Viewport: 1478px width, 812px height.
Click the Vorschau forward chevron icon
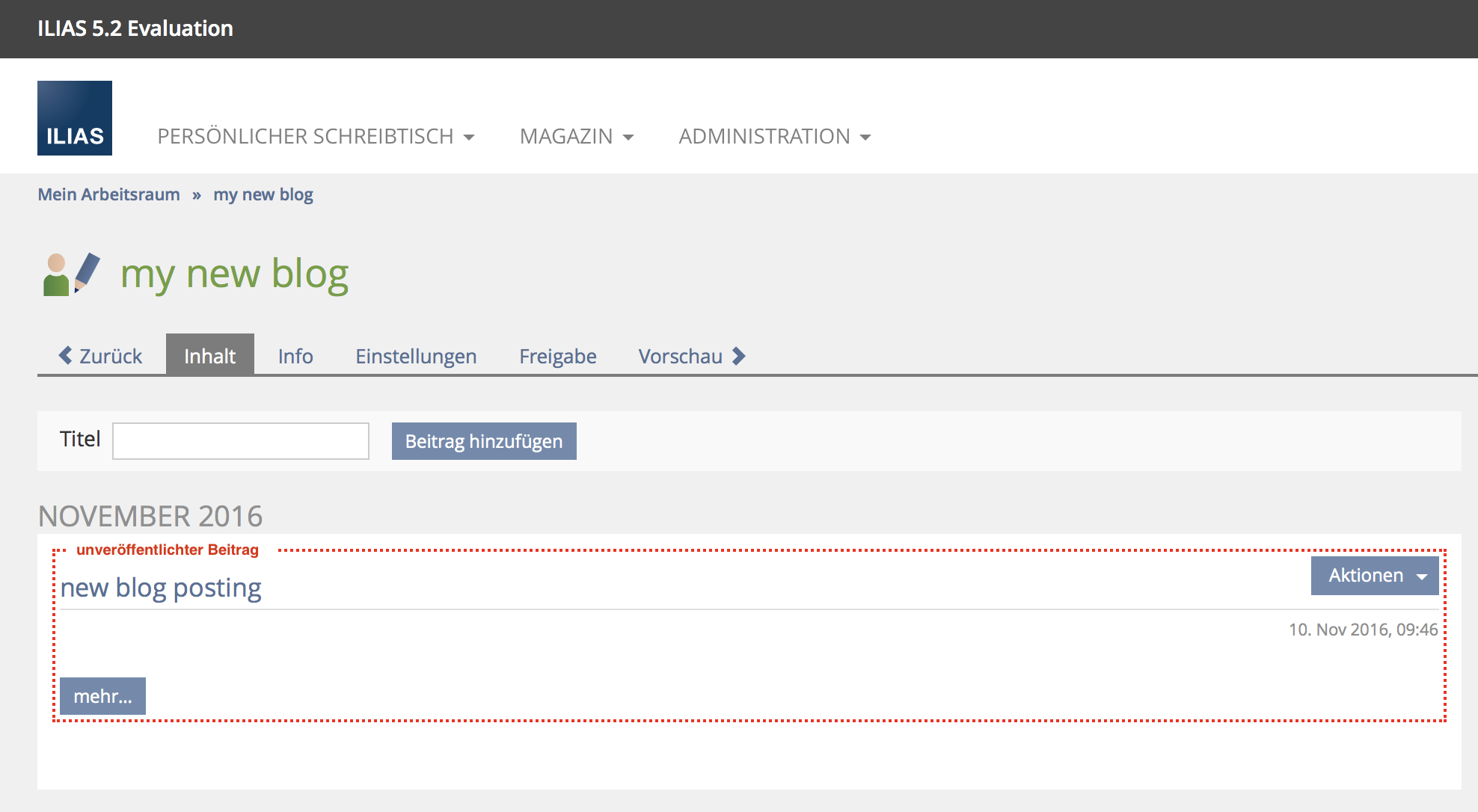pyautogui.click(x=739, y=356)
